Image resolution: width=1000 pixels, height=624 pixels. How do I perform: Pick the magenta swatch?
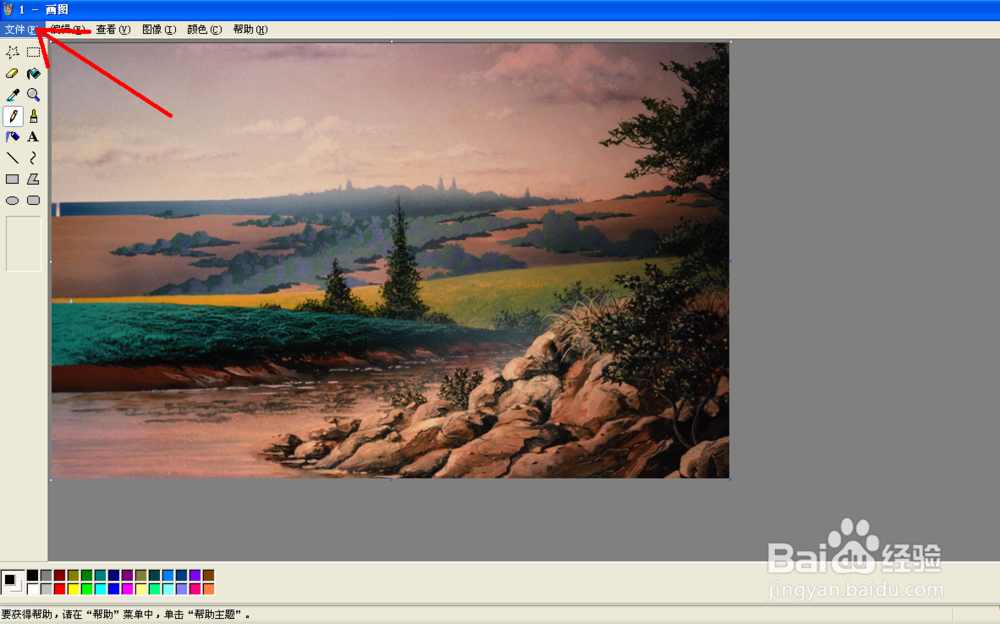128,589
